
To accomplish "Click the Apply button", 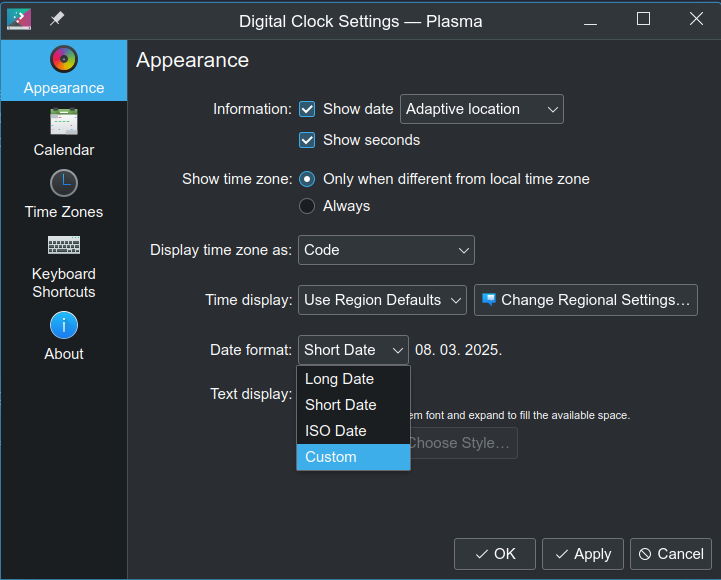I will pyautogui.click(x=583, y=554).
